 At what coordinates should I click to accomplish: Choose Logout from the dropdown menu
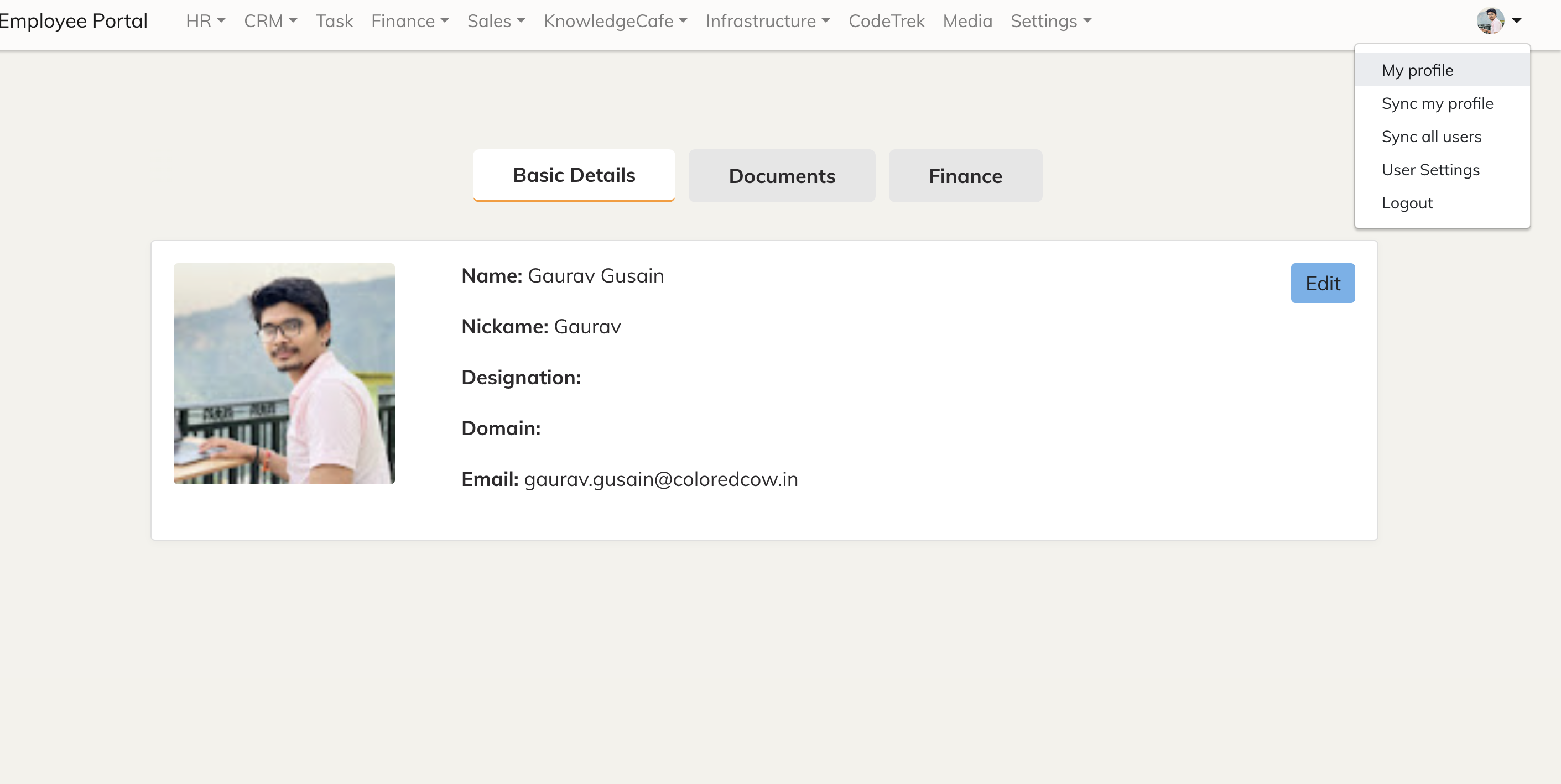click(x=1407, y=202)
